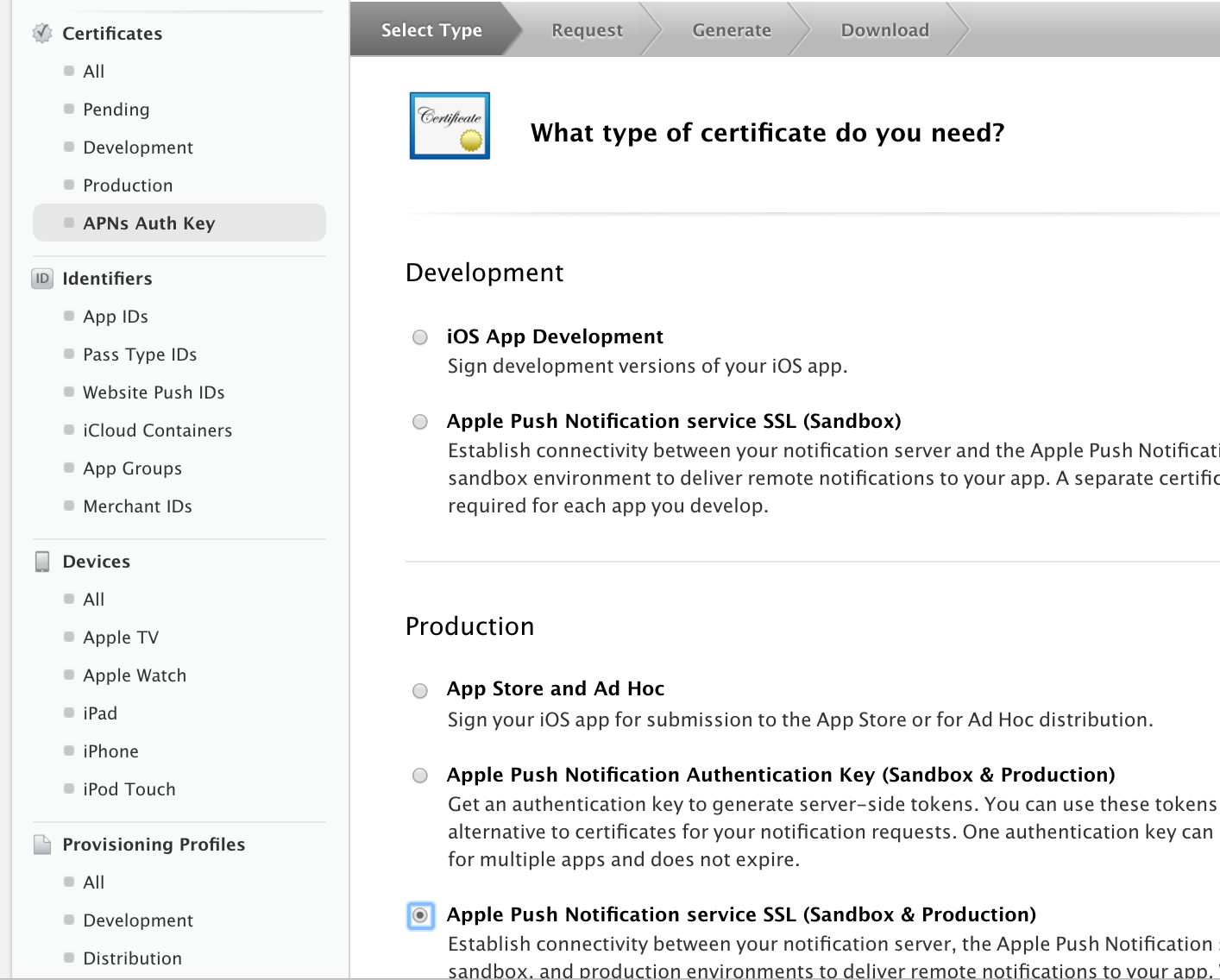Open All under Provisioning Profiles
Image resolution: width=1220 pixels, height=980 pixels.
click(x=93, y=883)
